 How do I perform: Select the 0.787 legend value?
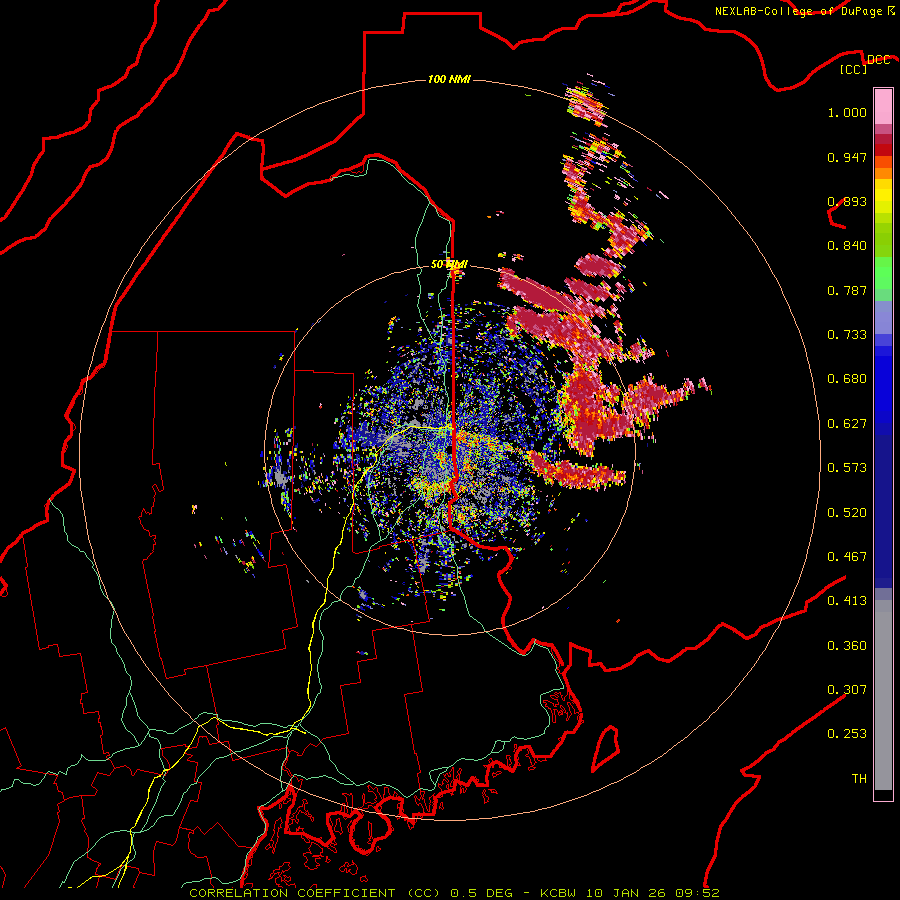pos(847,290)
